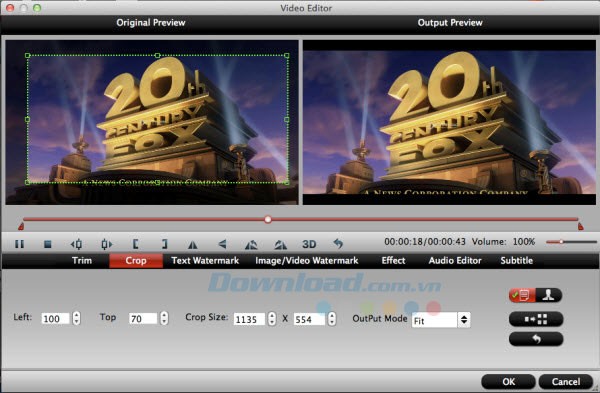Click the crop height field 554
600x393 pixels.
(309, 319)
